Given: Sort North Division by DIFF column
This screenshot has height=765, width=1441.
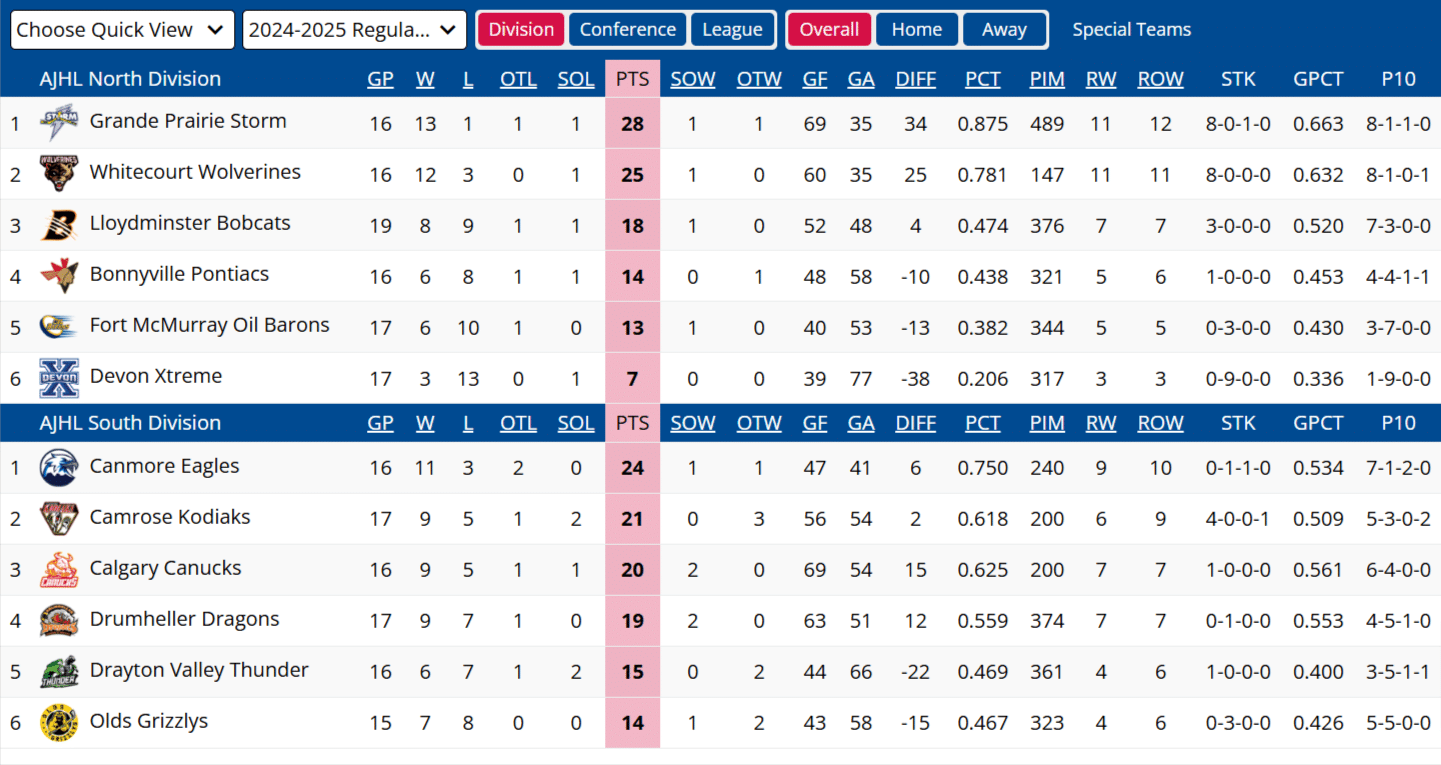Looking at the screenshot, I should 915,79.
